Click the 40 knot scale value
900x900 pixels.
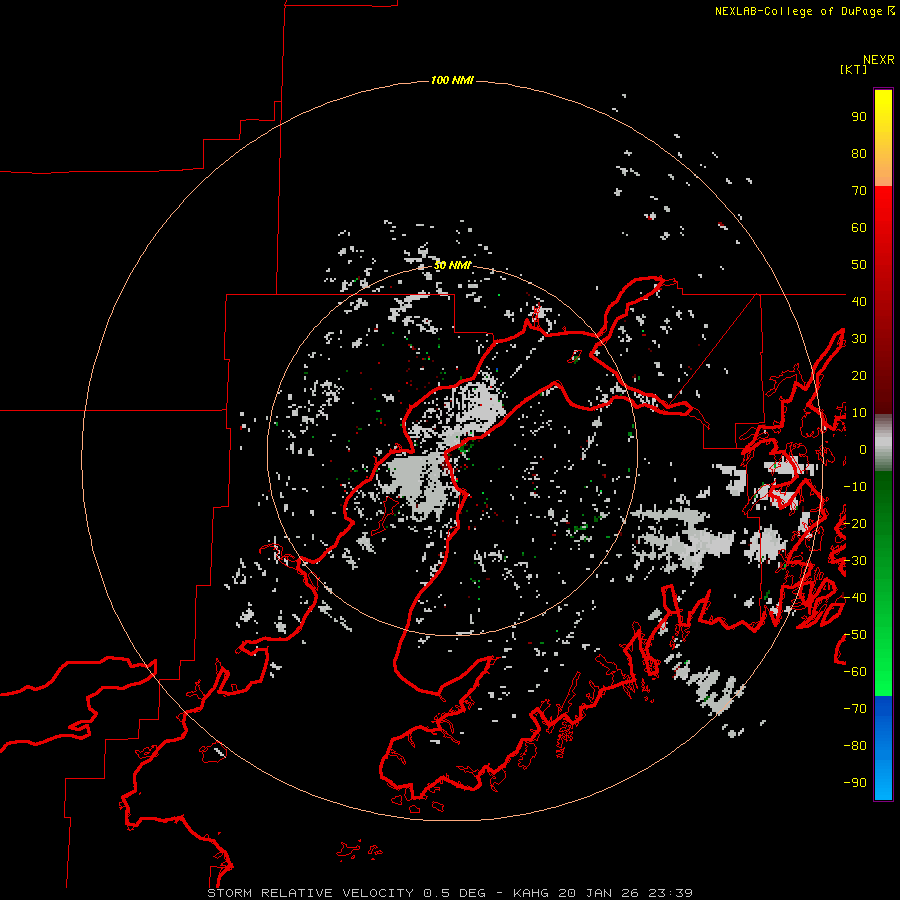pos(859,301)
